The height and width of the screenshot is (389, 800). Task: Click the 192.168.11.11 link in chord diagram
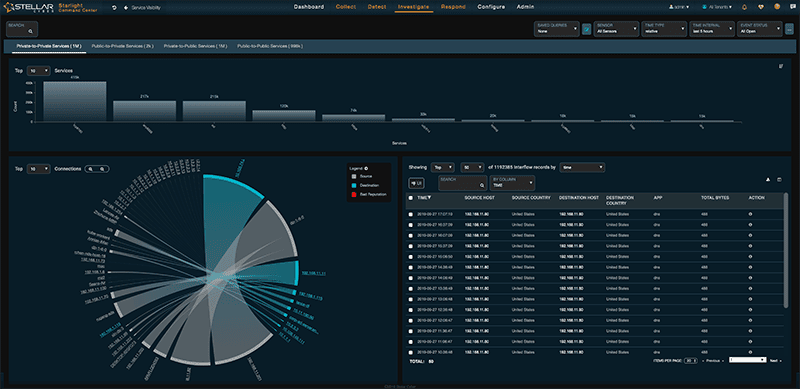(x=314, y=273)
